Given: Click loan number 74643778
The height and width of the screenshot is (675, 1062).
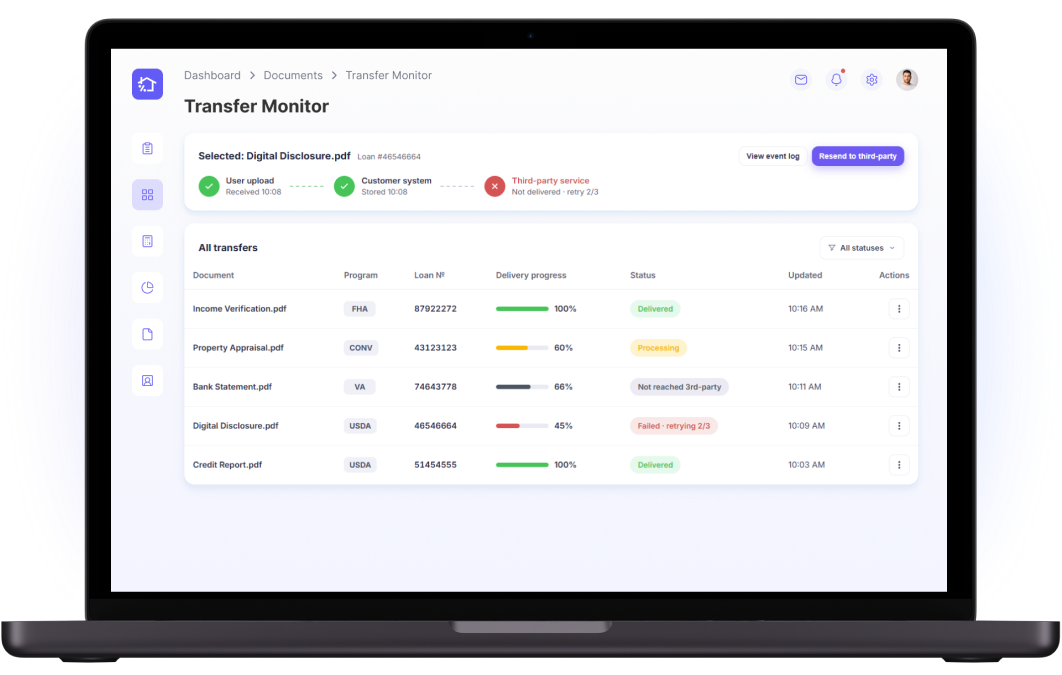Looking at the screenshot, I should tap(436, 387).
